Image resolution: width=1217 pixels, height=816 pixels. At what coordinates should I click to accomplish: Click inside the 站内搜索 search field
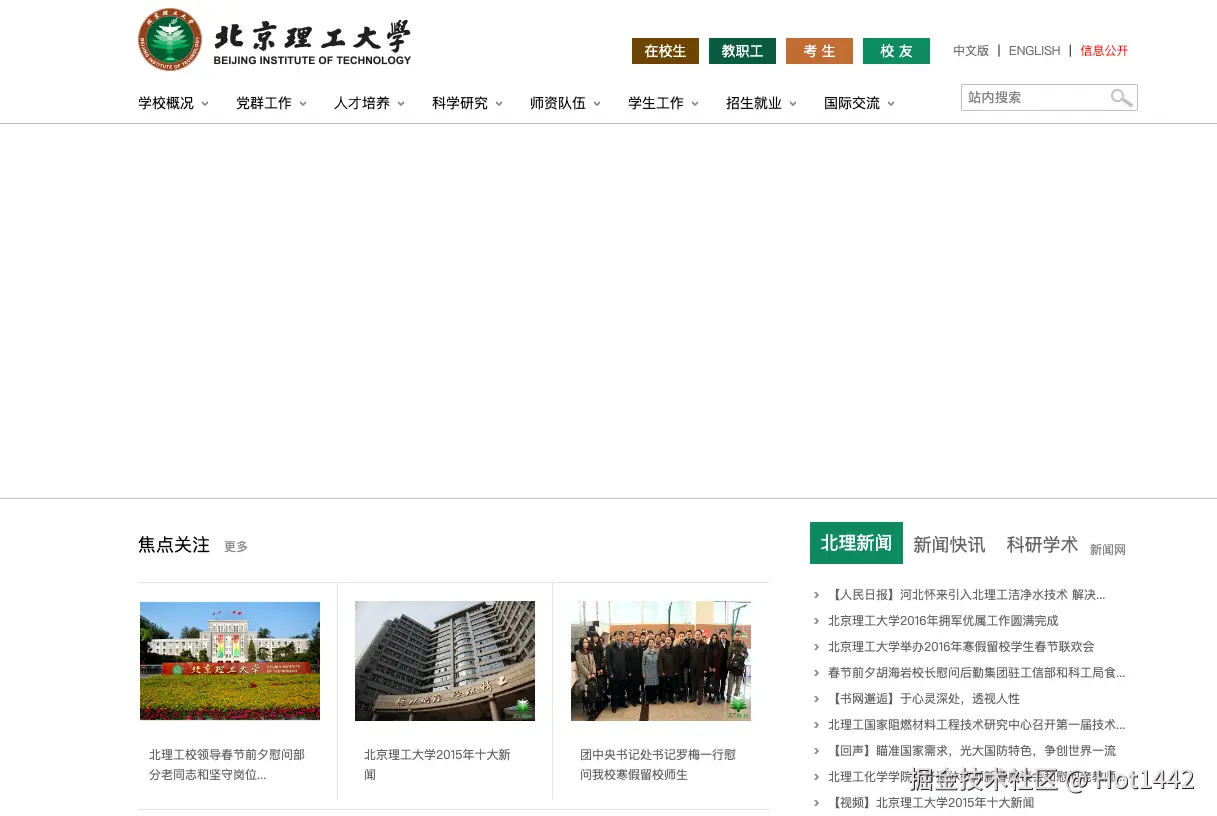click(x=1030, y=97)
